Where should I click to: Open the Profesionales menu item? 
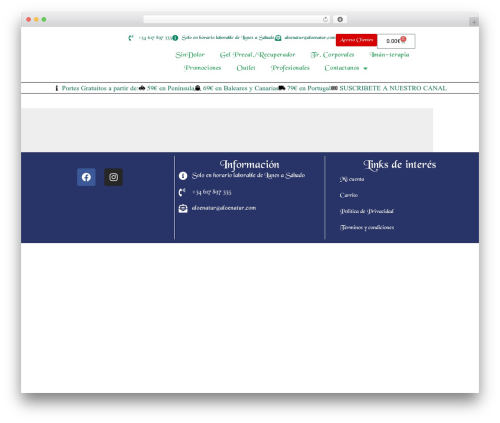click(x=290, y=68)
